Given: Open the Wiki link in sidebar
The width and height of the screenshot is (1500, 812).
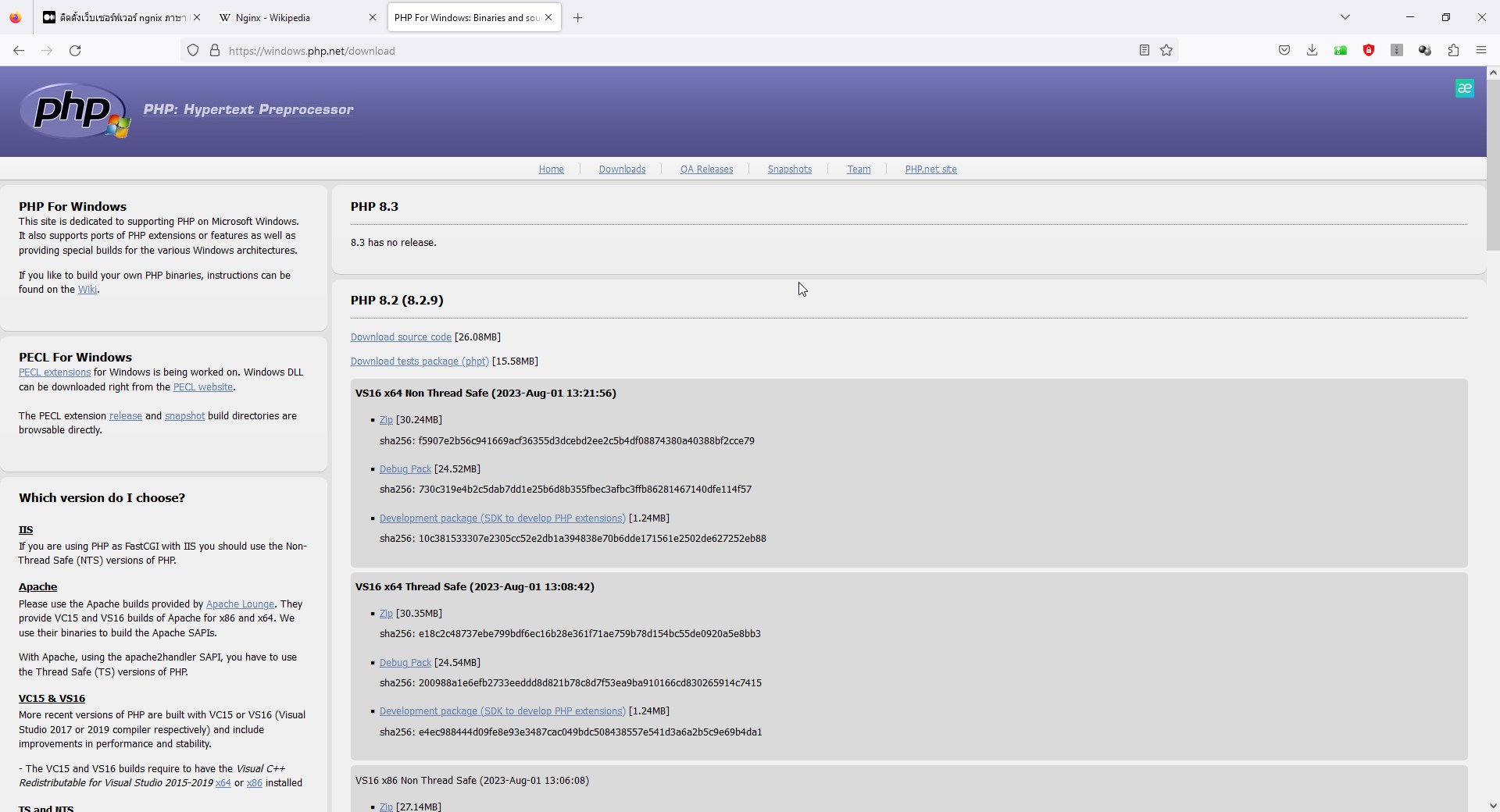Looking at the screenshot, I should point(87,290).
